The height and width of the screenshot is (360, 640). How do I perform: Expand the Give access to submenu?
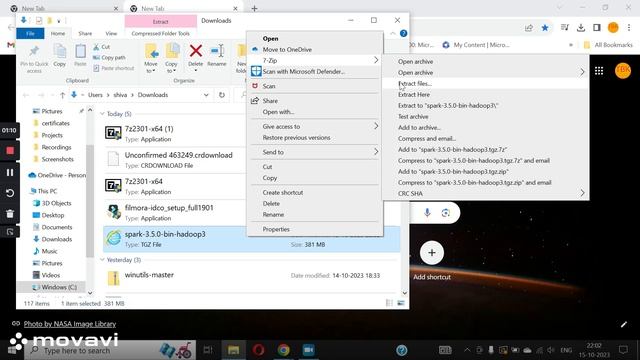coord(376,127)
